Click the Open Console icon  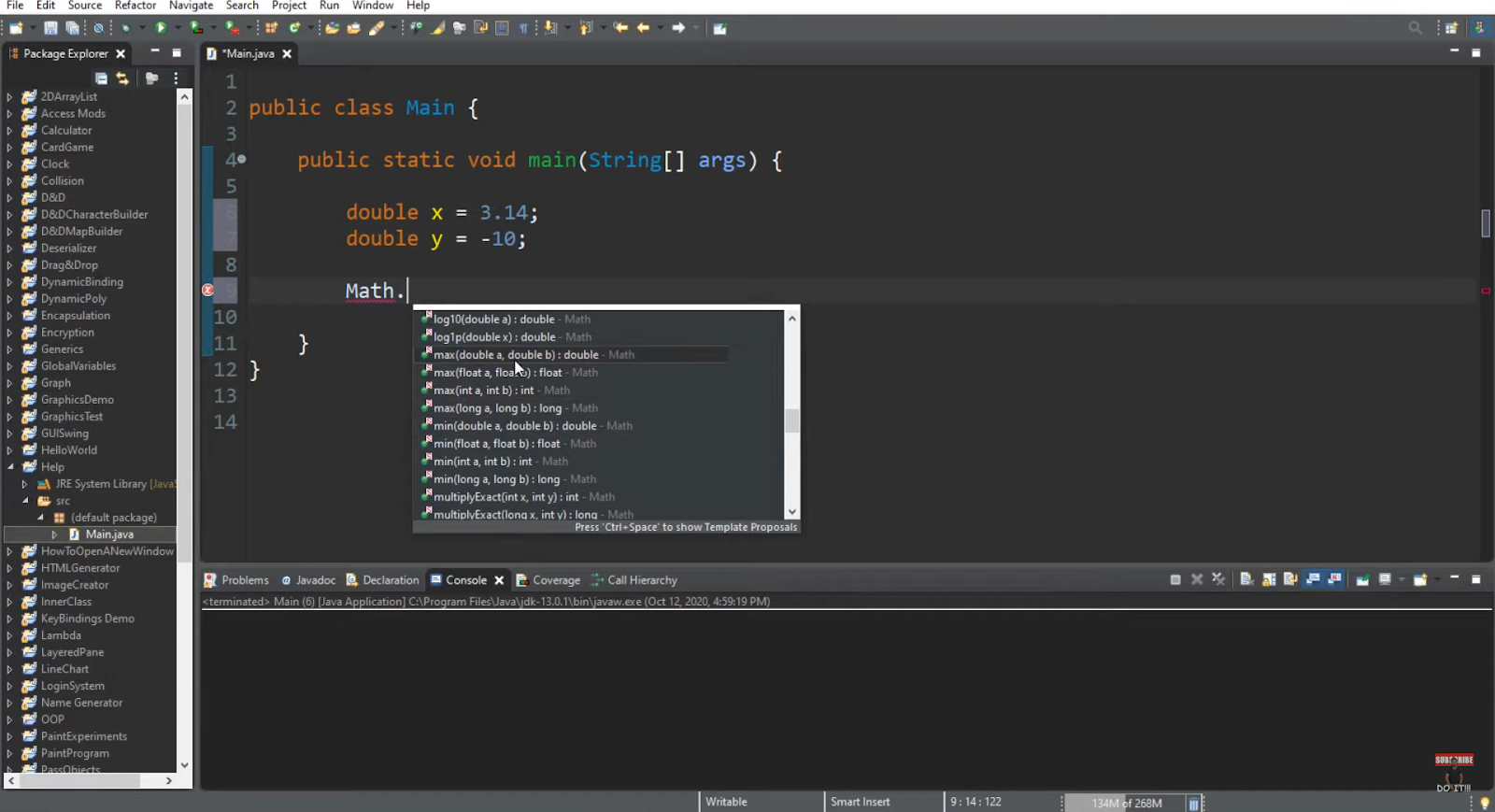pyautogui.click(x=1419, y=580)
